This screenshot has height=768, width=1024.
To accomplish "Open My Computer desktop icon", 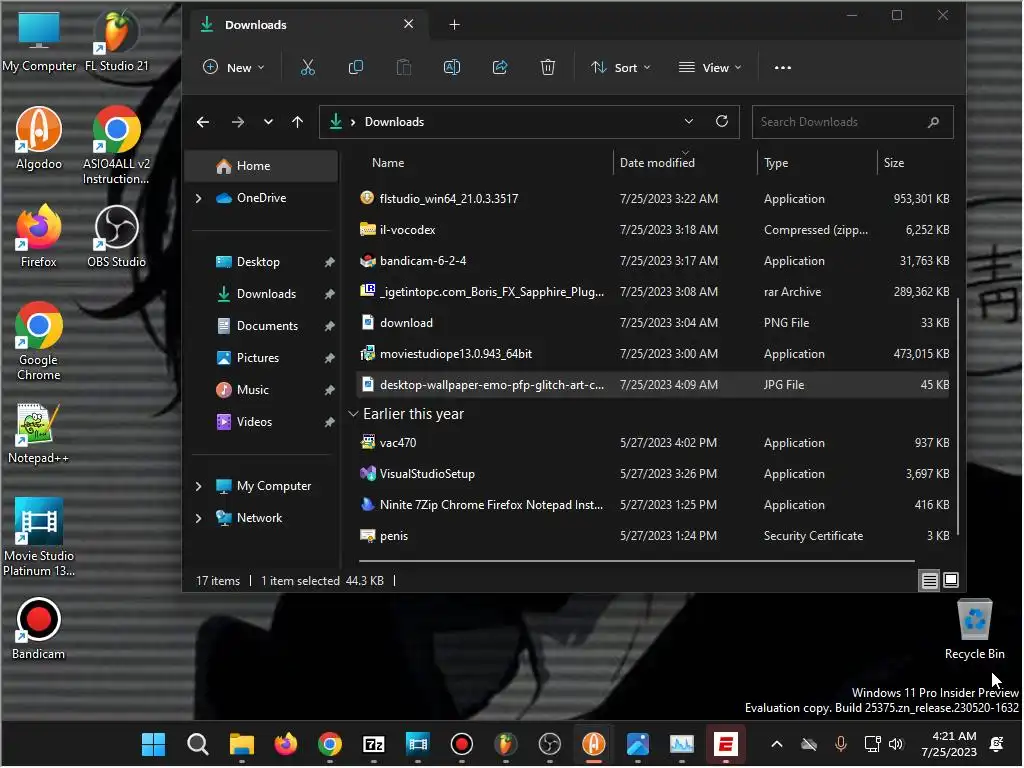I will pyautogui.click(x=39, y=40).
